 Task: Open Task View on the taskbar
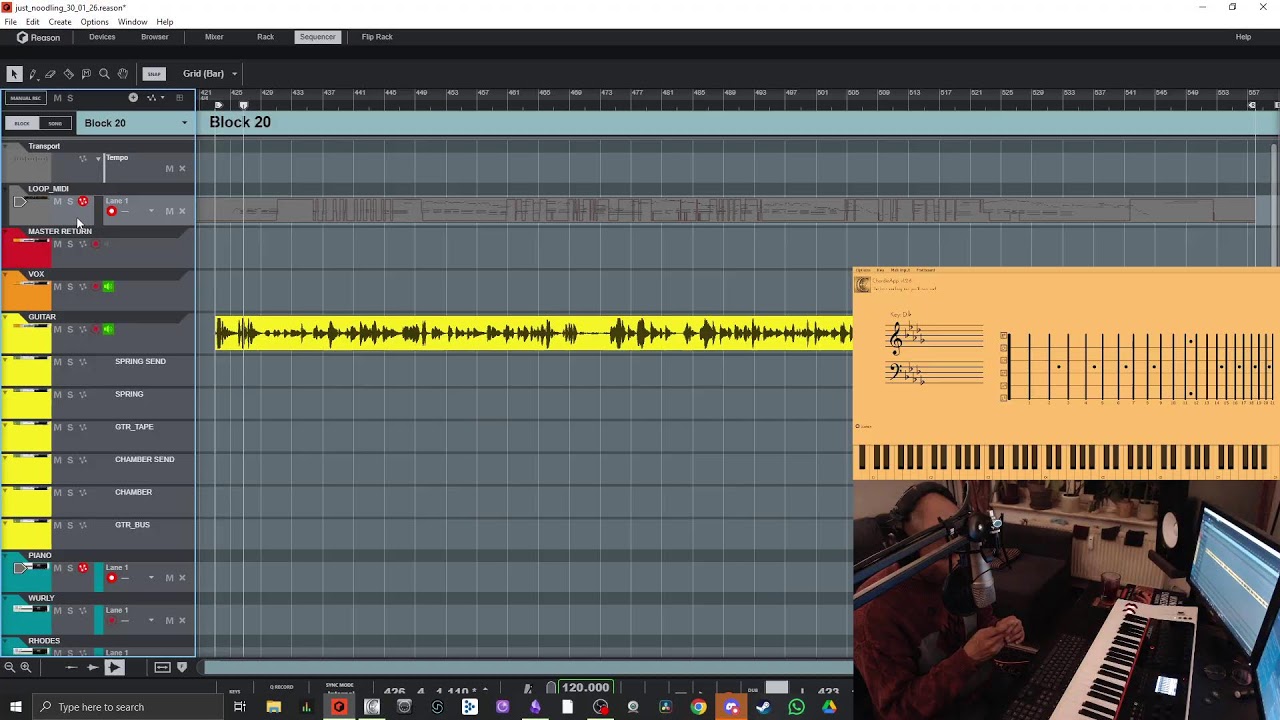coord(240,707)
